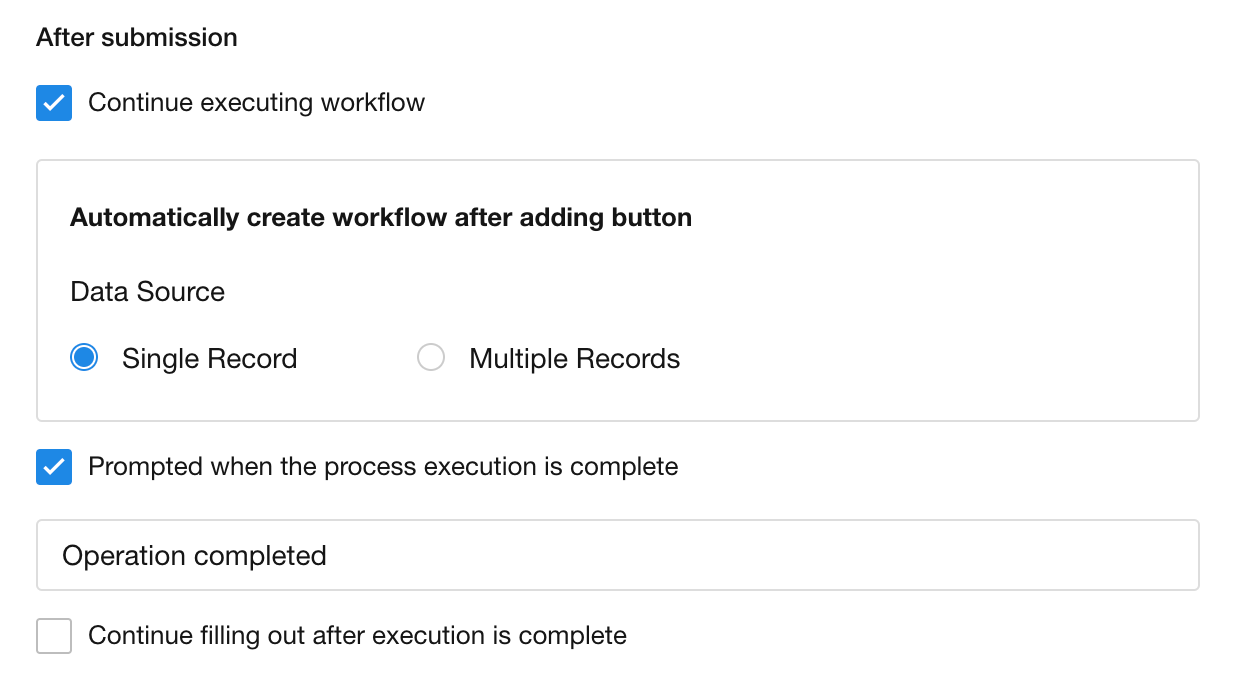Disable the Prompted when process execution complete checkbox
1238x694 pixels.
tap(54, 467)
